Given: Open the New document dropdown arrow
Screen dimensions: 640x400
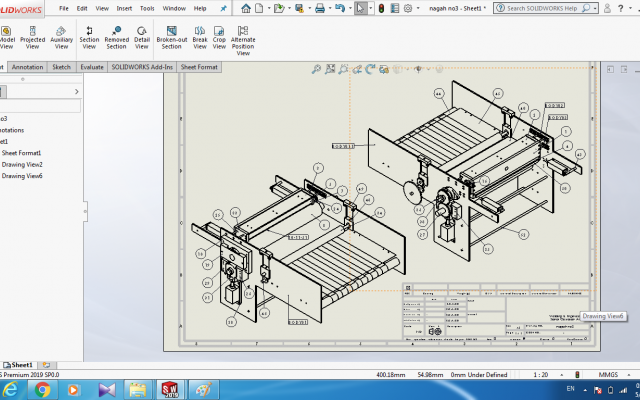Looking at the screenshot, I should [x=269, y=8].
